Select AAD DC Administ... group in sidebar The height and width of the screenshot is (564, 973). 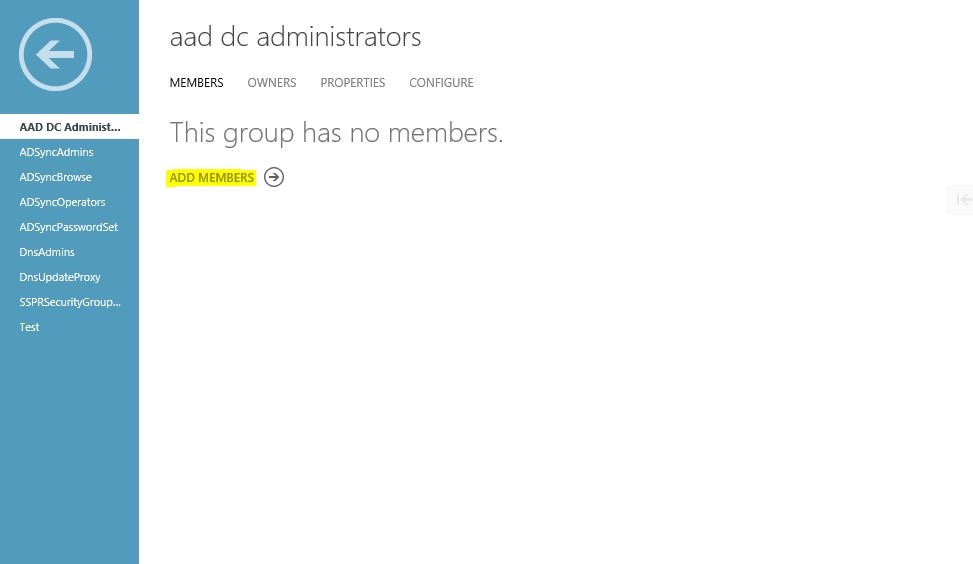(x=70, y=127)
